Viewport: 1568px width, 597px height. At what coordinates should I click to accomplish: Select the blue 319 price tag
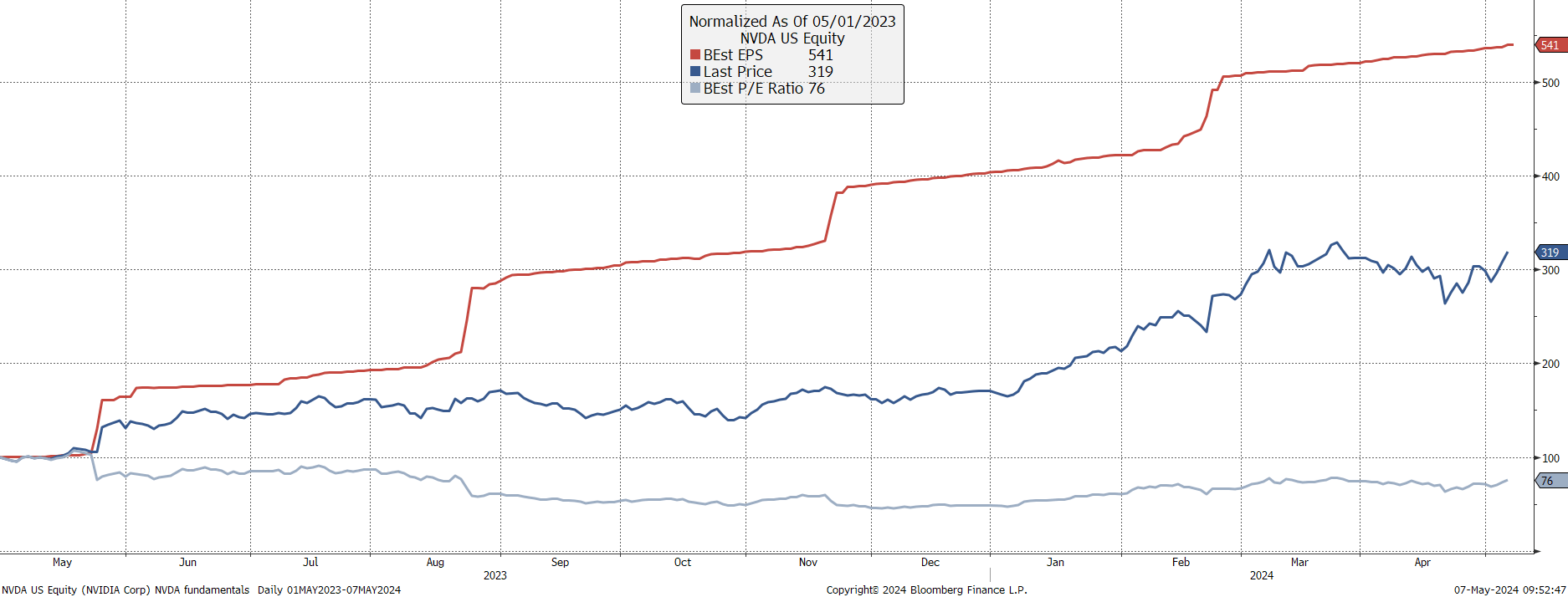tap(1550, 252)
